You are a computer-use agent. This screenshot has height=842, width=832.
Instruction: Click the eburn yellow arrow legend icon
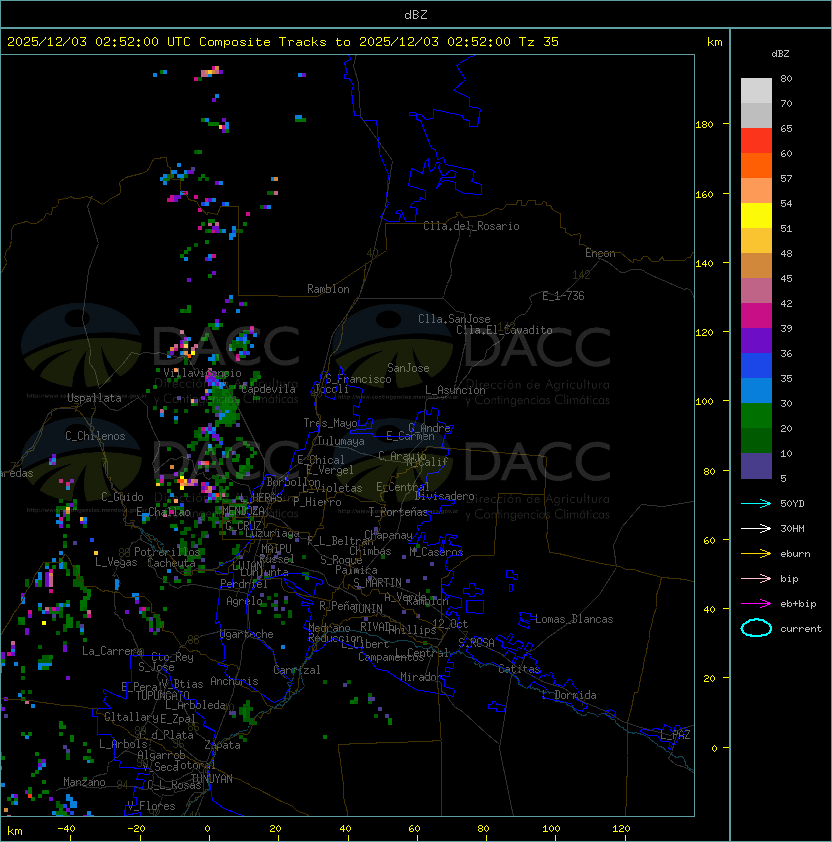756,553
